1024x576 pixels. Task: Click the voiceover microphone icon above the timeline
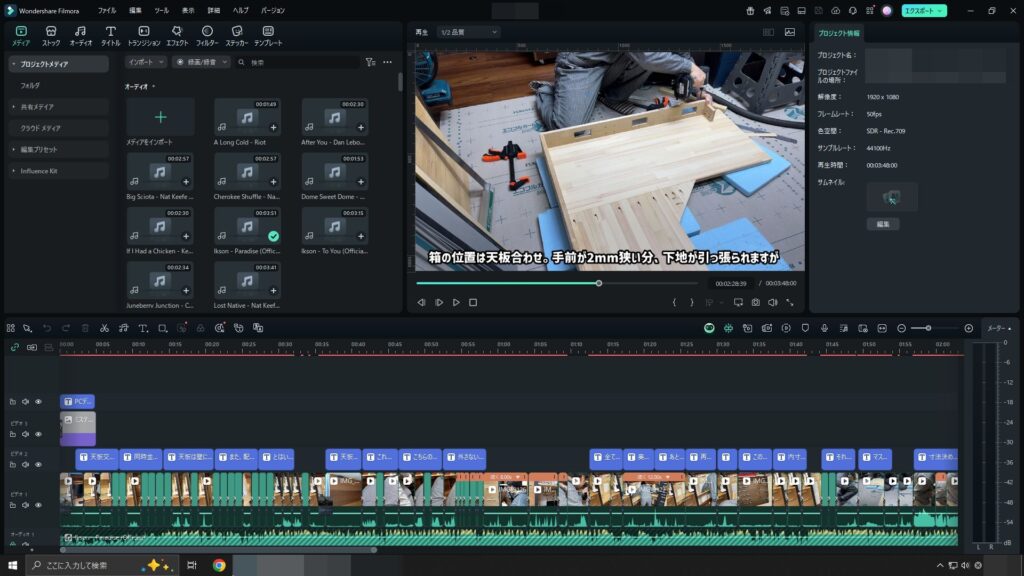824,328
